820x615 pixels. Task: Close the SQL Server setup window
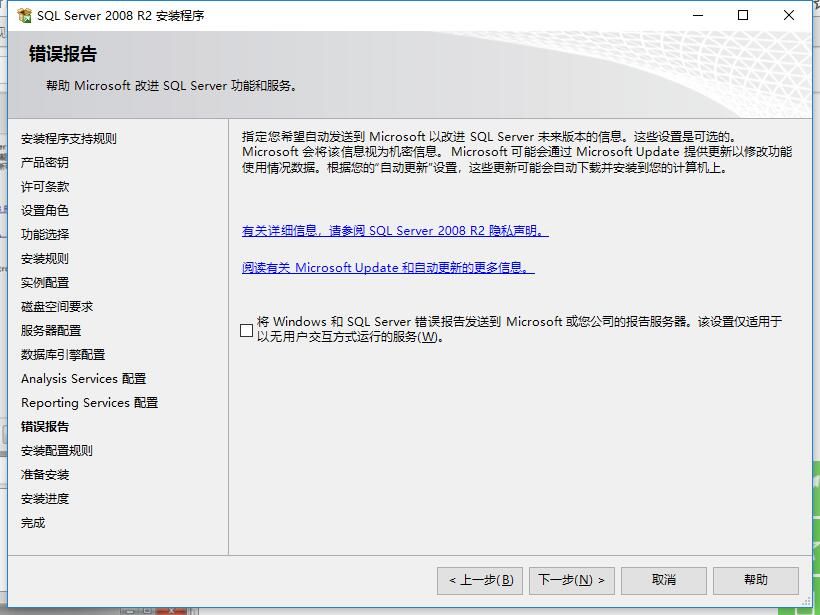point(789,15)
